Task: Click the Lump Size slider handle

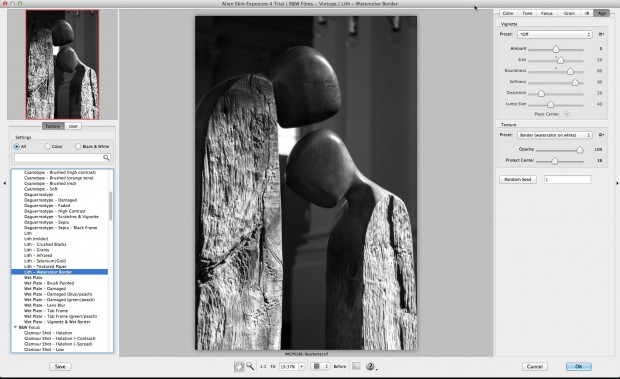Action: coord(550,104)
